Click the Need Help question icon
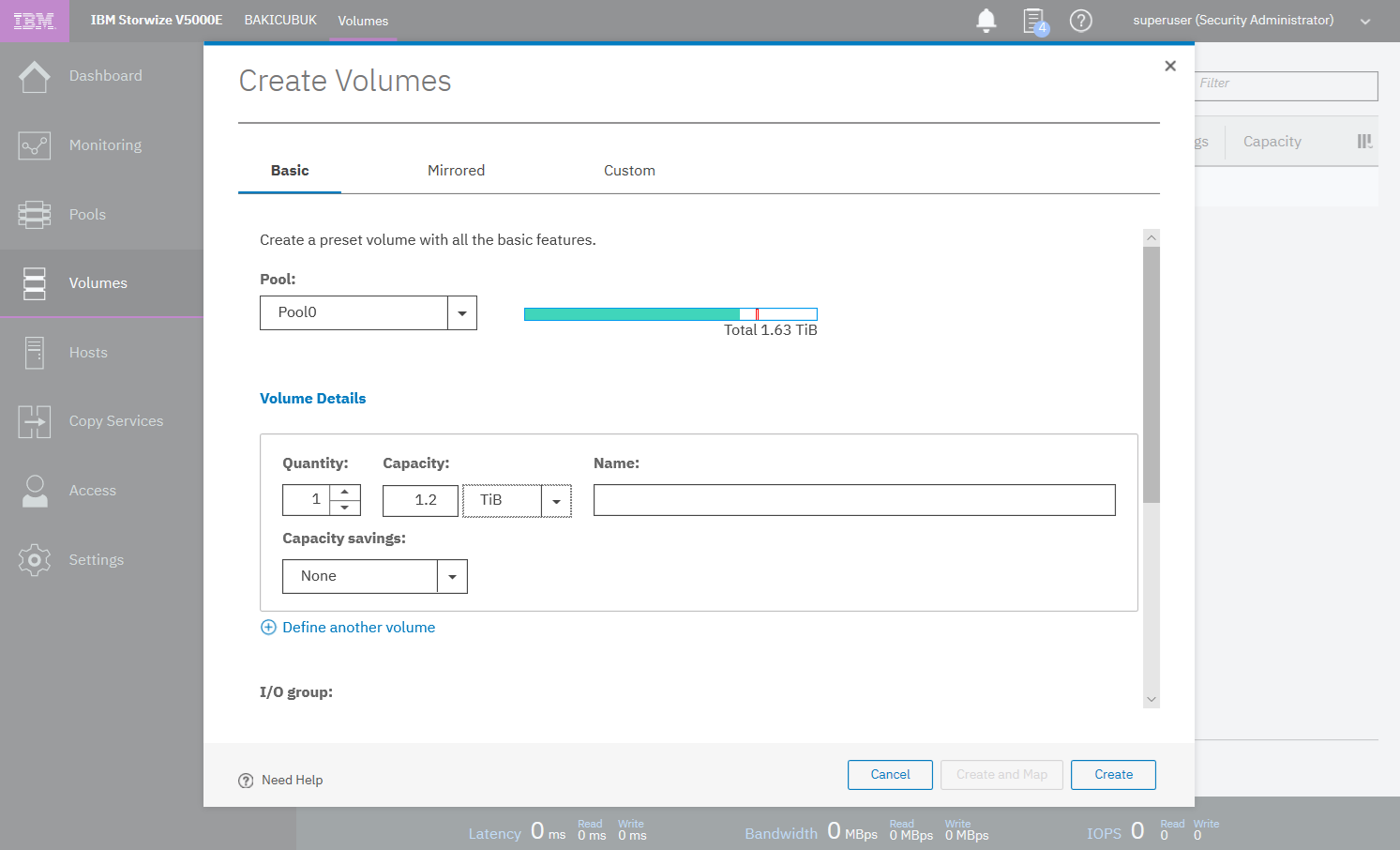The width and height of the screenshot is (1400, 850). (246, 781)
